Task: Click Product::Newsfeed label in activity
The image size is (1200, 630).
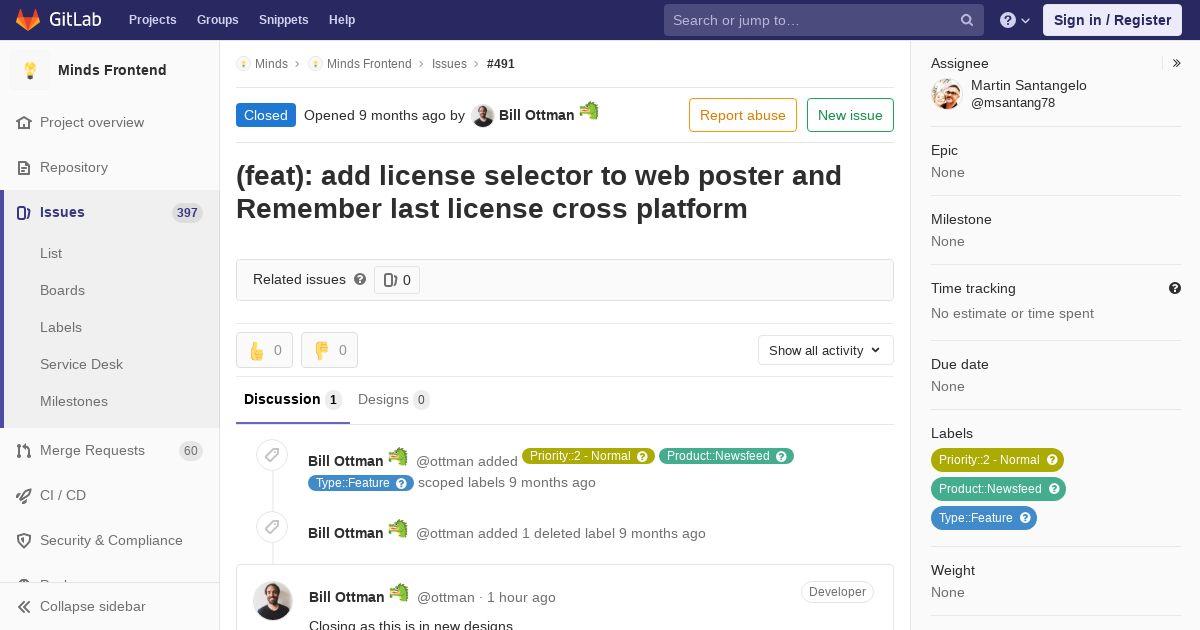Action: (718, 456)
